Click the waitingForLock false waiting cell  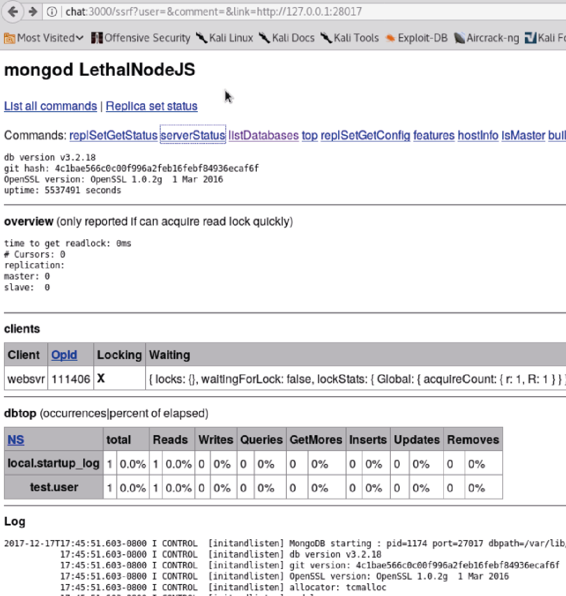356,379
